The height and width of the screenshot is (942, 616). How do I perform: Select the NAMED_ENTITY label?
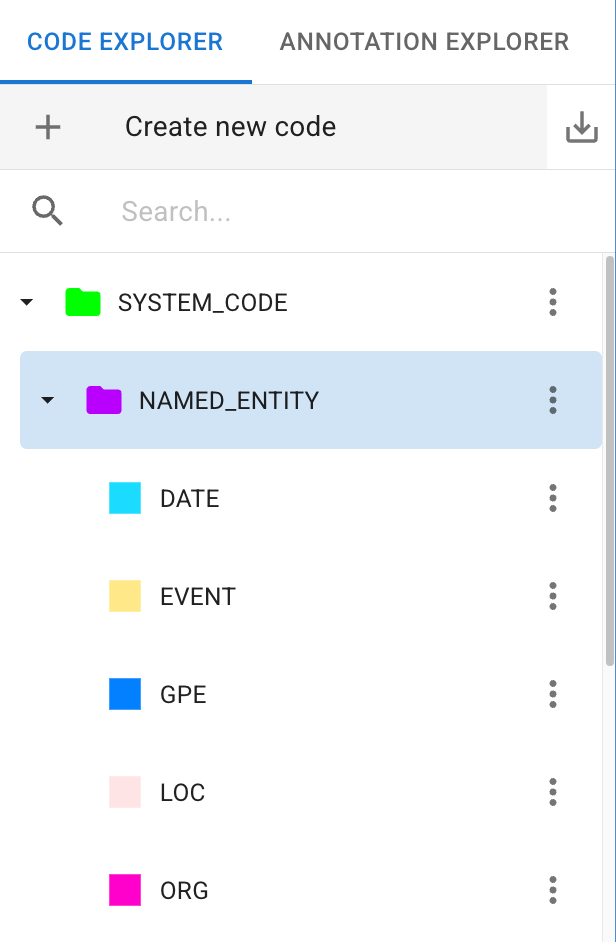click(229, 401)
